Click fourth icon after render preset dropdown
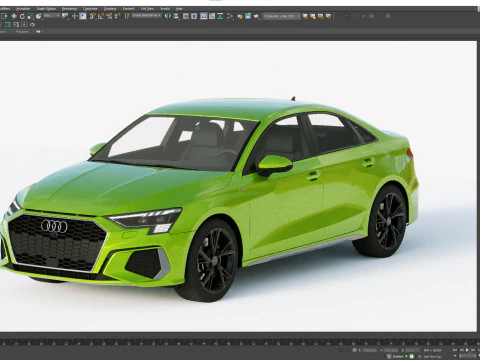Viewport: 480px width, 360px height. 328,16
